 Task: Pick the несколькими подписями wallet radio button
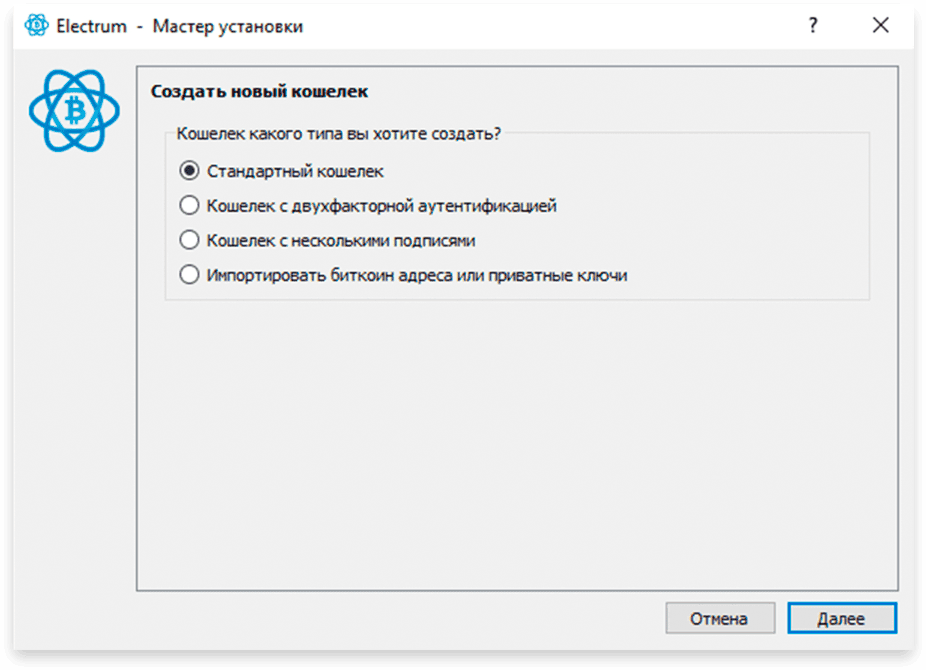coord(189,240)
